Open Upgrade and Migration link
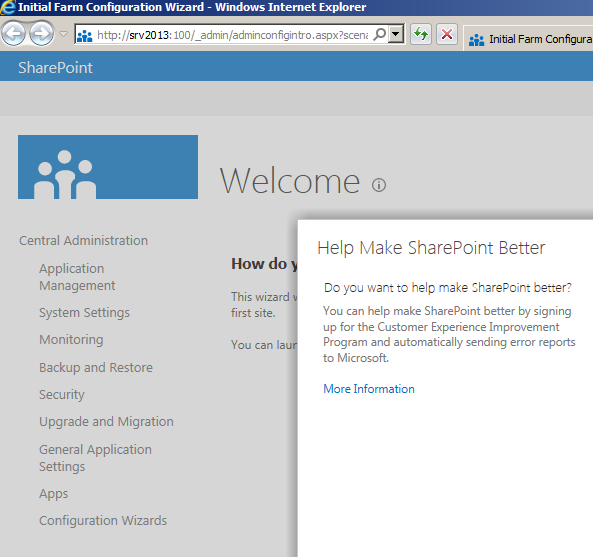Image resolution: width=593 pixels, height=557 pixels. [106, 422]
